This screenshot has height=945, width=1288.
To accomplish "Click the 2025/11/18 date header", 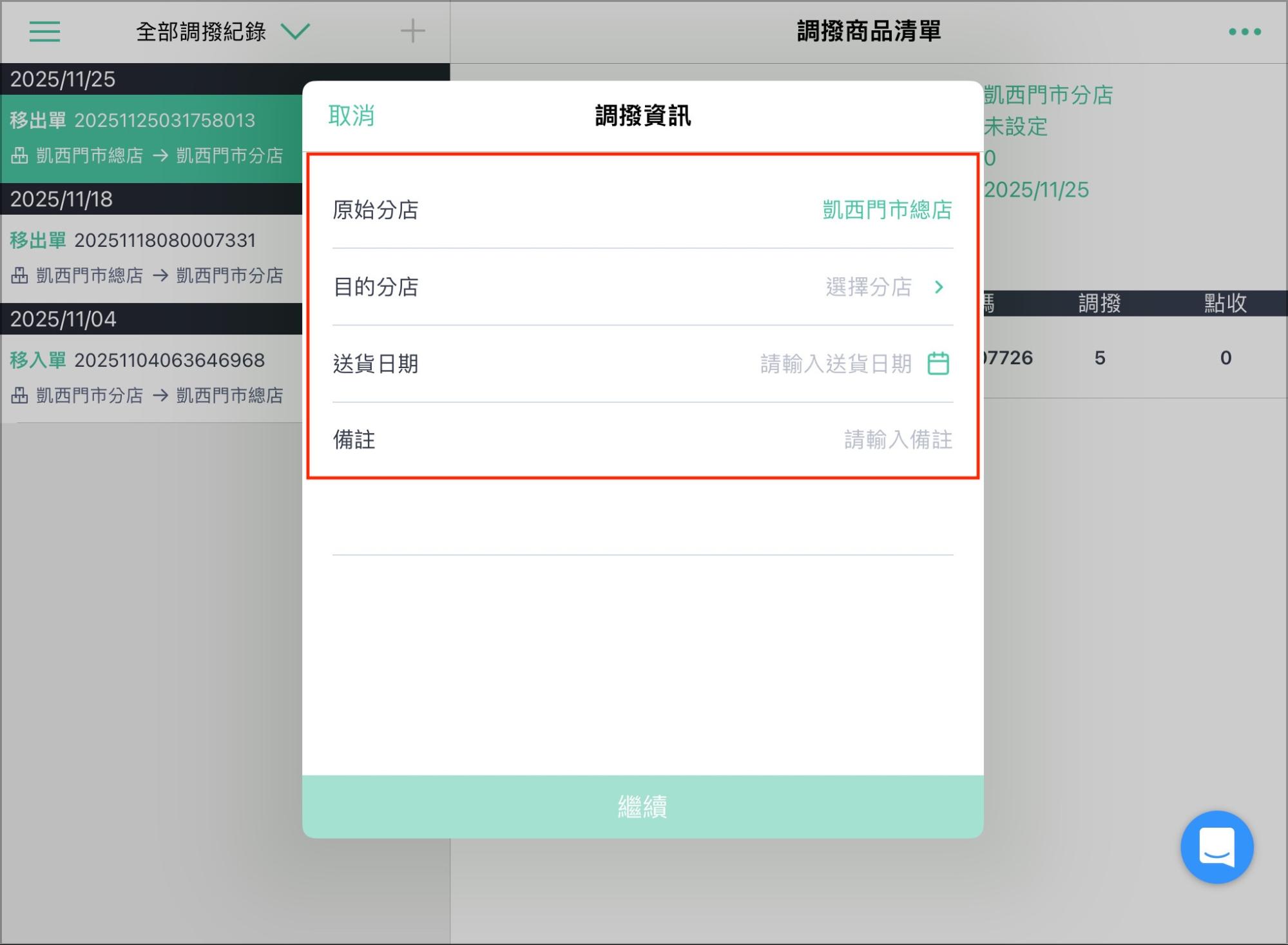I will [61, 199].
